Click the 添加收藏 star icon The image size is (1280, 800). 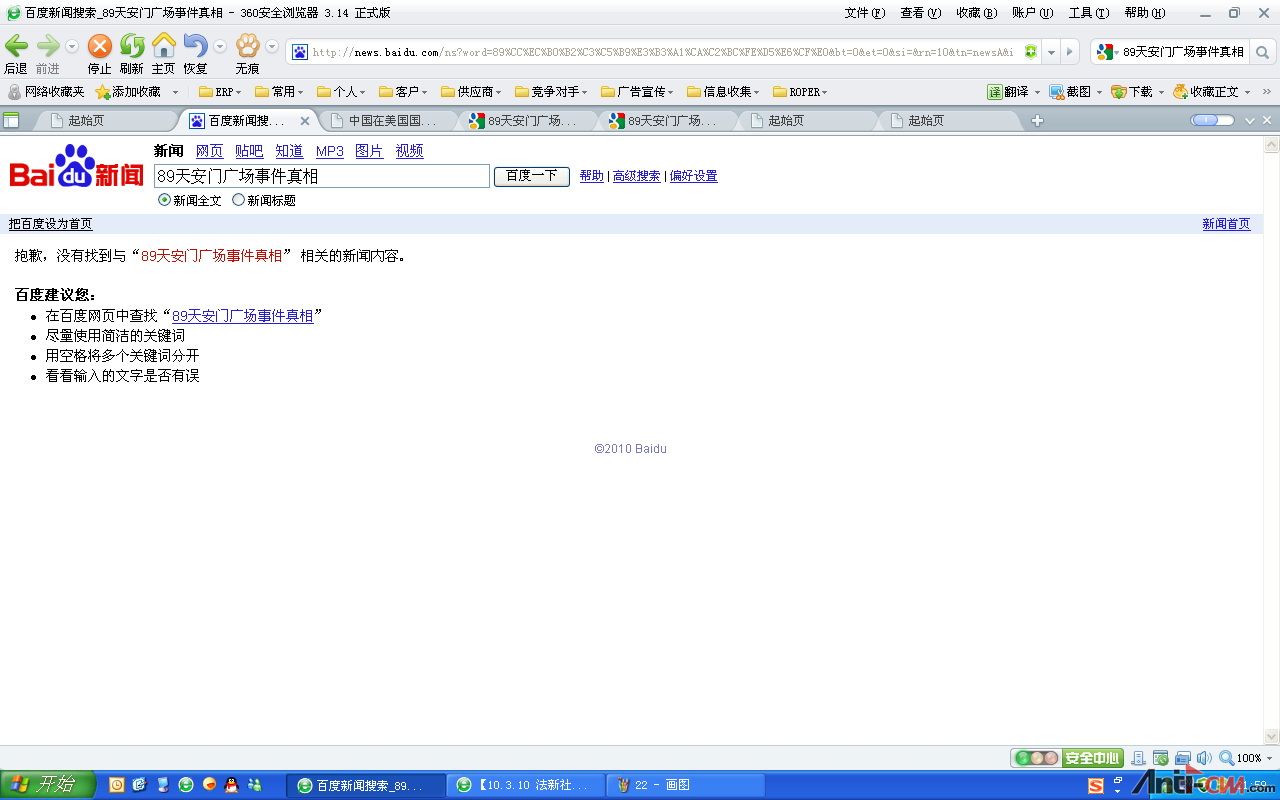point(102,92)
